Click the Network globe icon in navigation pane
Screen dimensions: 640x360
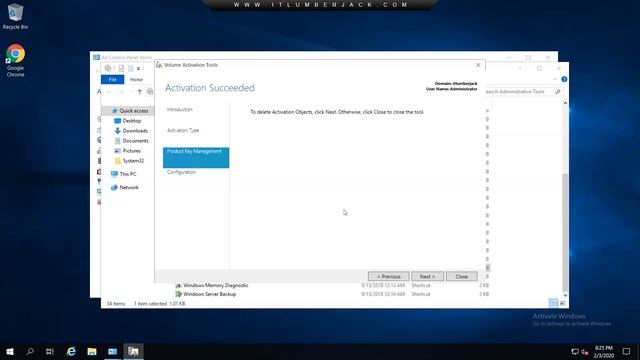[x=114, y=187]
